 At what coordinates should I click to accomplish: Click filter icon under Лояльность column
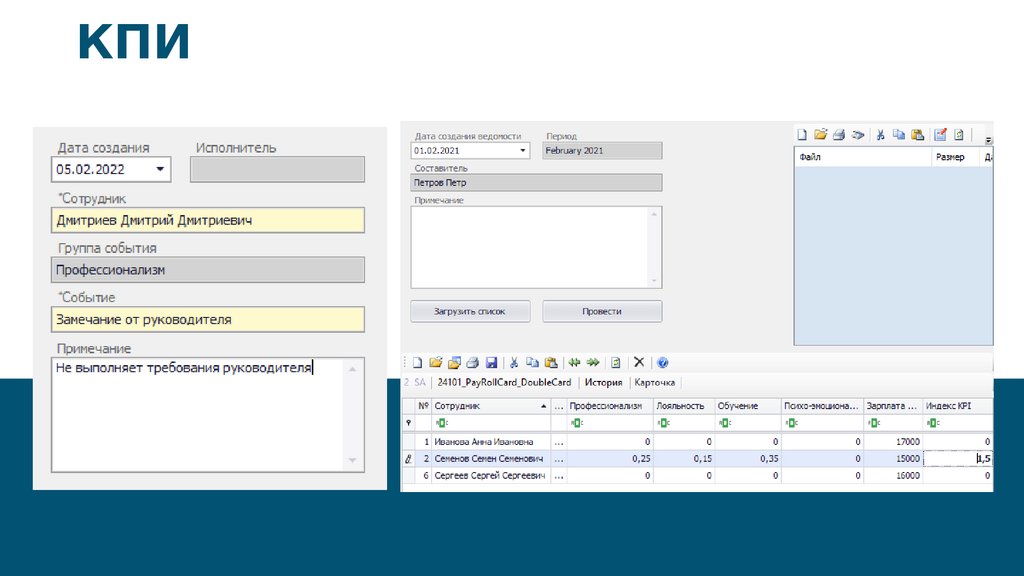tap(664, 423)
